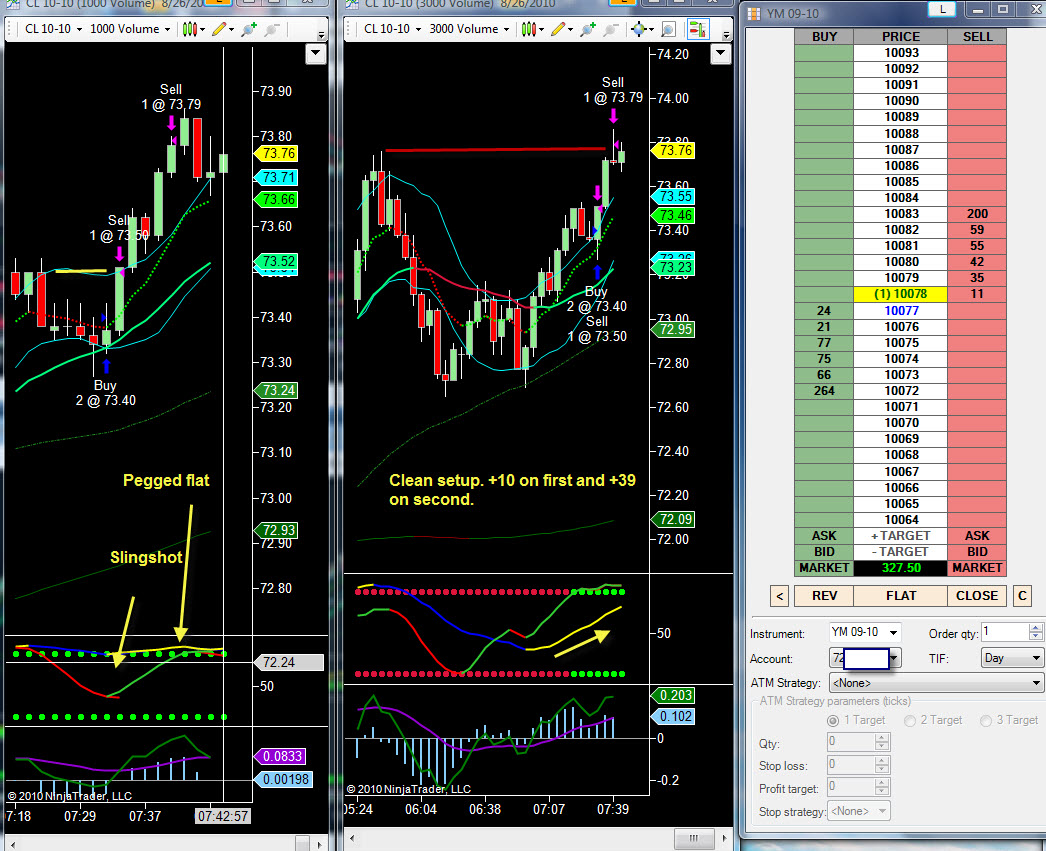Click the 72.95 green price marker in 3000 Volume chart
Screen dimensions: 1046x851
673,329
